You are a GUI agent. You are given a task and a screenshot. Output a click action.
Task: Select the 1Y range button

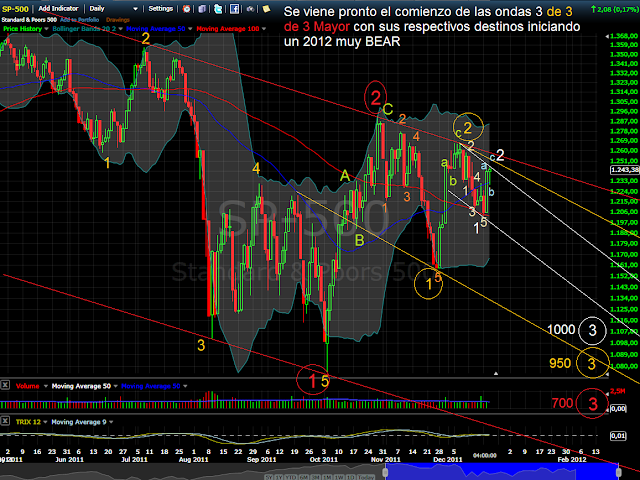coord(278,477)
